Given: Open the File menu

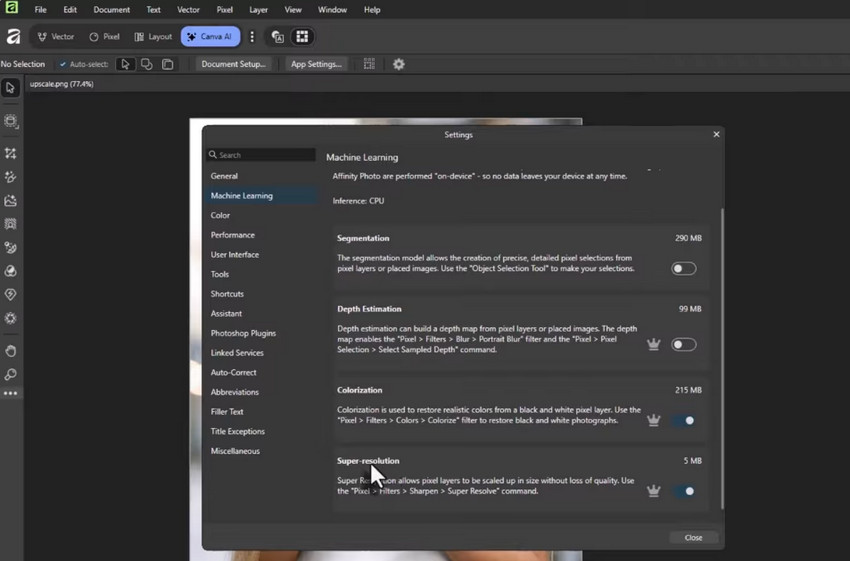Looking at the screenshot, I should [40, 10].
